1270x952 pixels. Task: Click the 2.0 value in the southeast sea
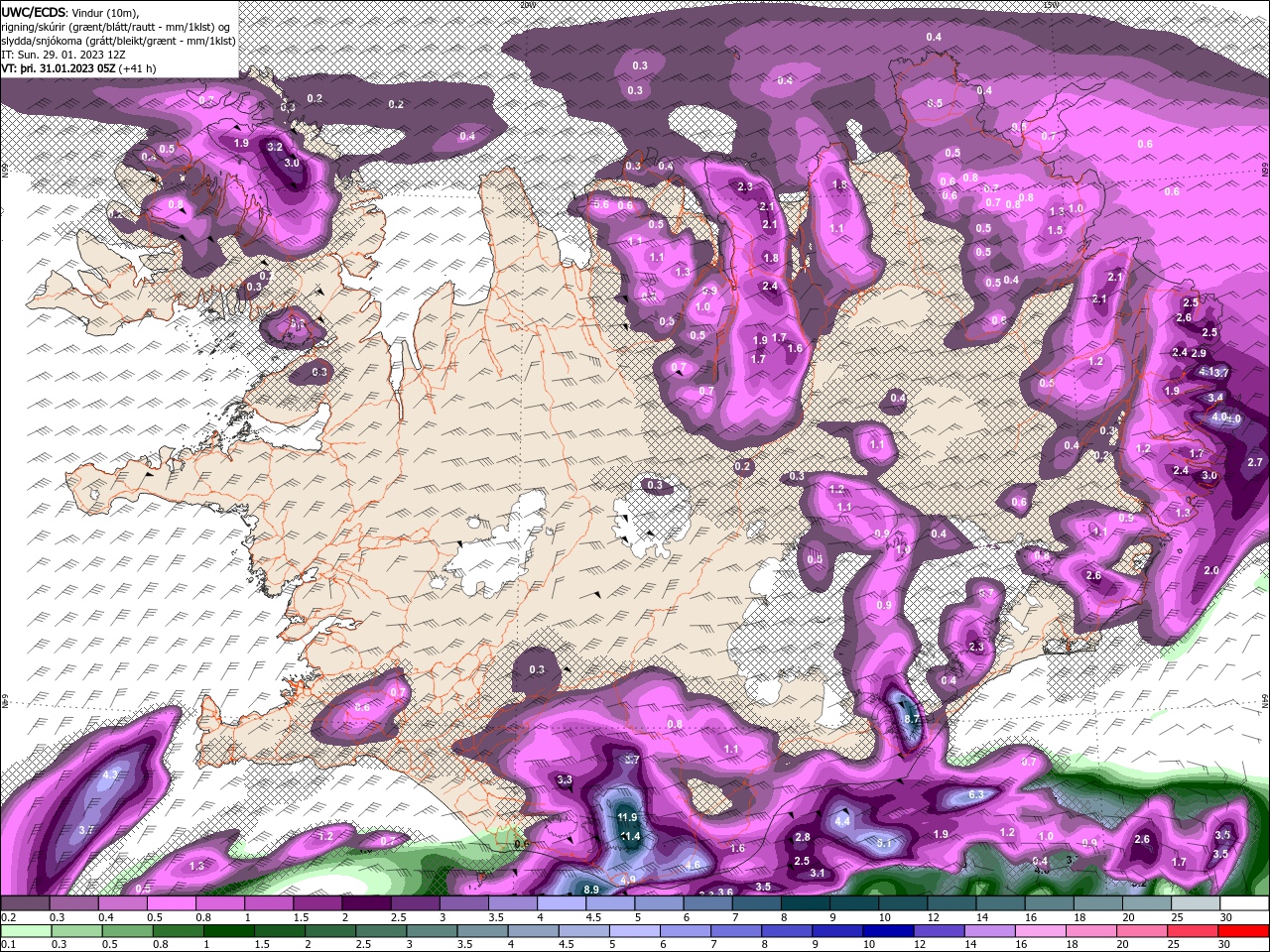(1211, 571)
